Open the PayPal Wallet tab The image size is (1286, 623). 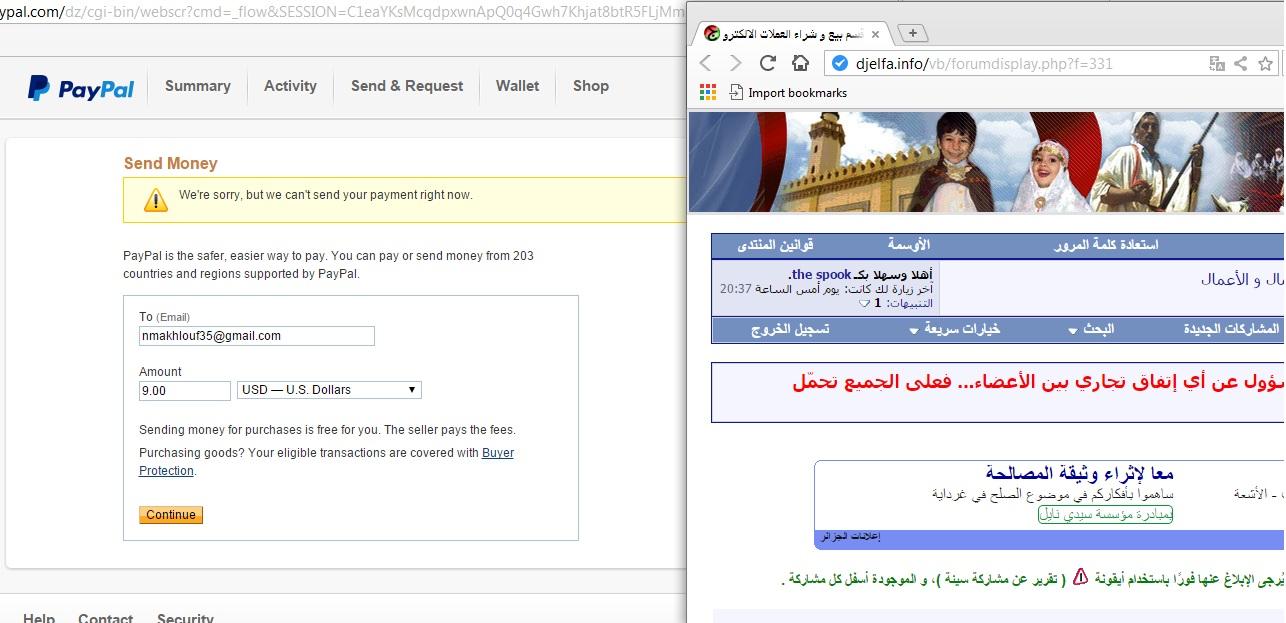(517, 86)
